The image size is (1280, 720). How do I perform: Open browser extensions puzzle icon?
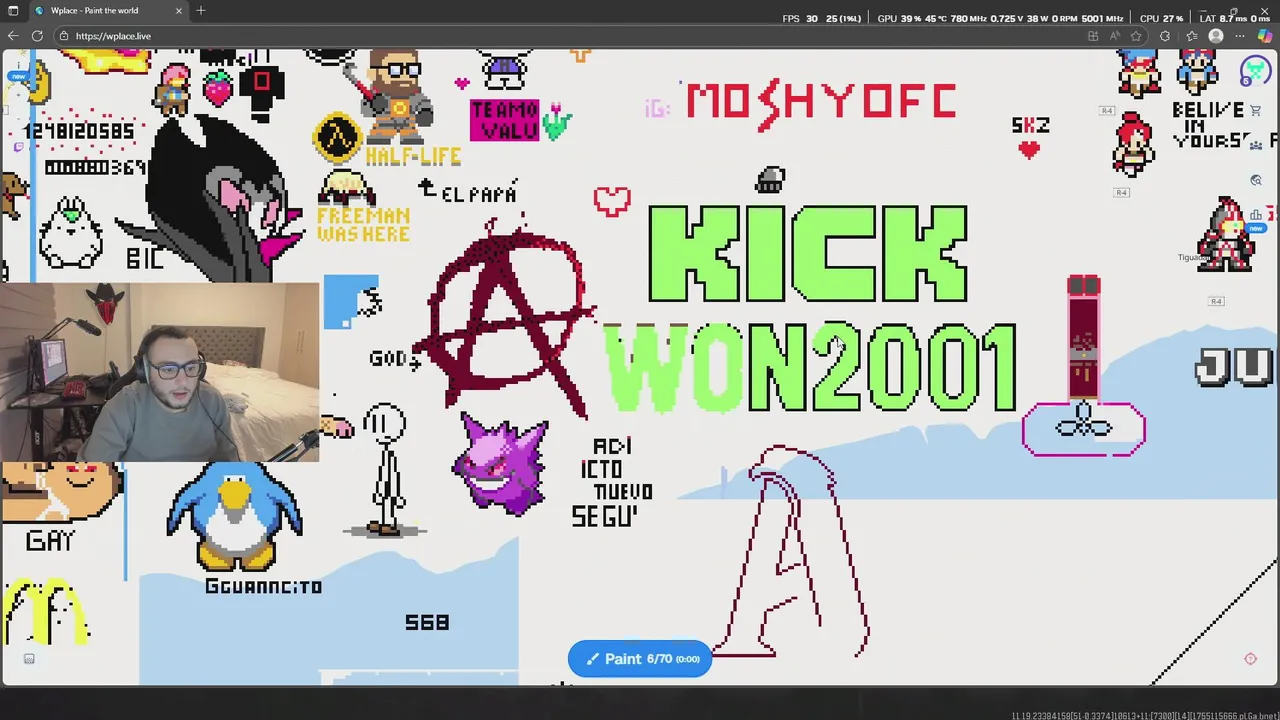point(1165,36)
